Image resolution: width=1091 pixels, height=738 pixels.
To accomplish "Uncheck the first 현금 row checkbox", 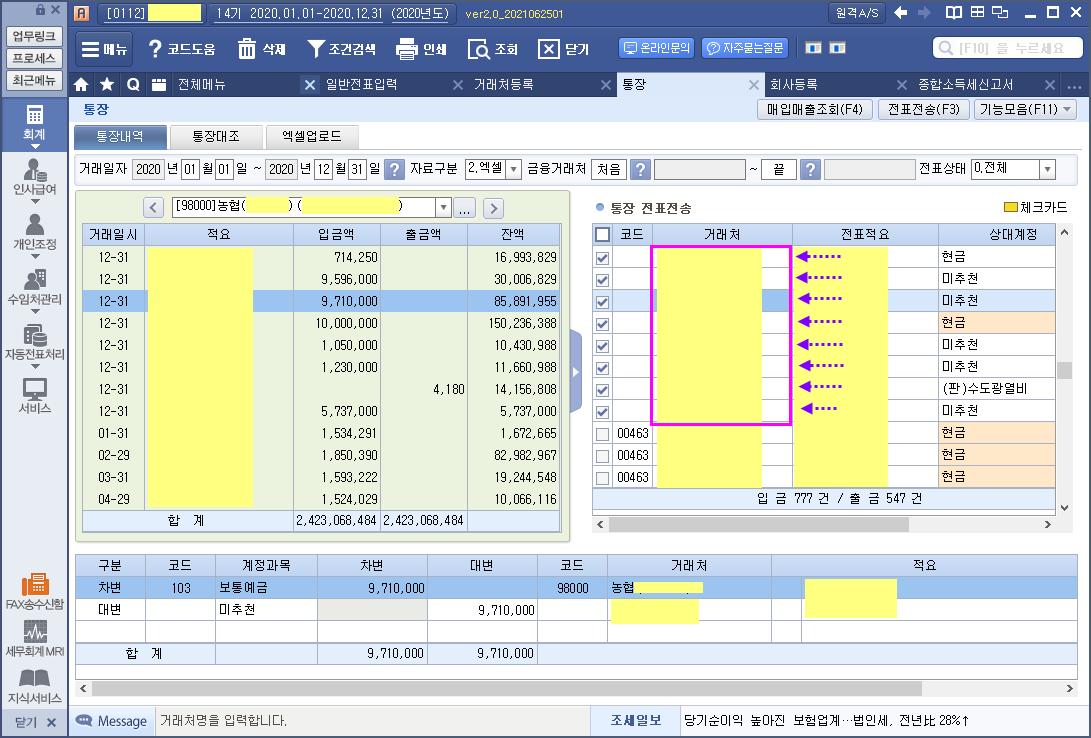I will [x=602, y=257].
